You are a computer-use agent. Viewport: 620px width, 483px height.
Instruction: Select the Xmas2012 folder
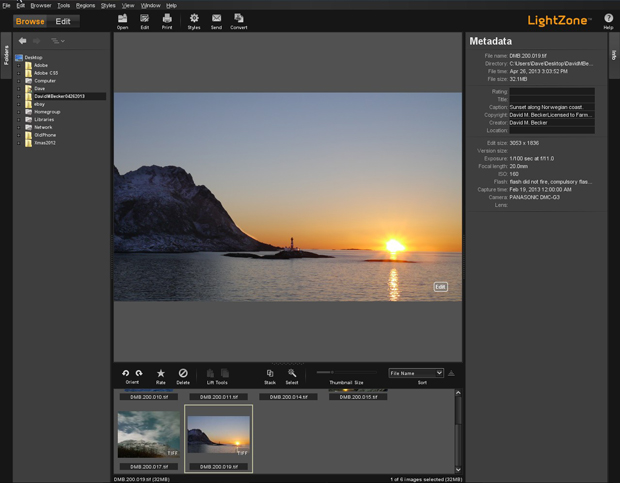pos(45,143)
